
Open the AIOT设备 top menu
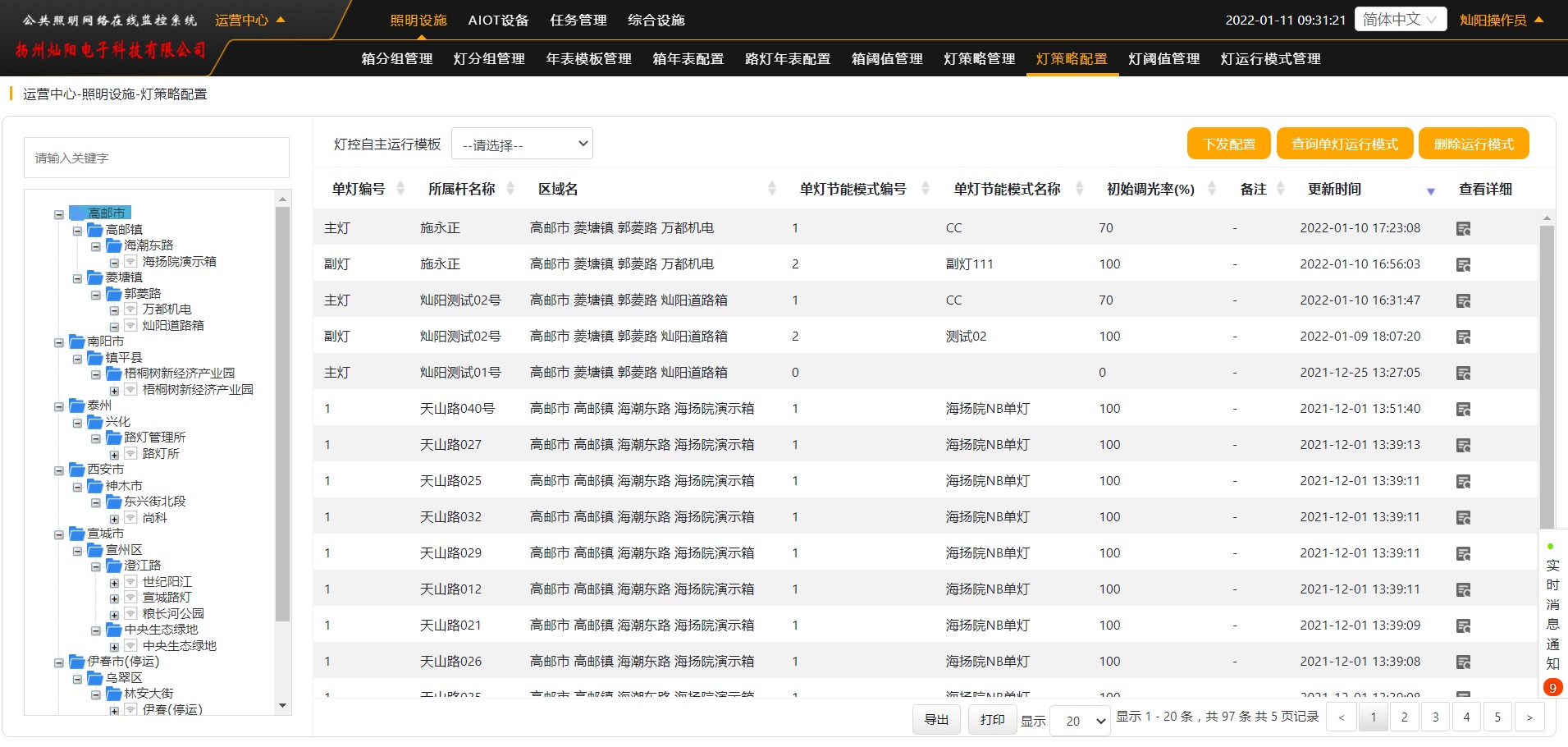498,20
